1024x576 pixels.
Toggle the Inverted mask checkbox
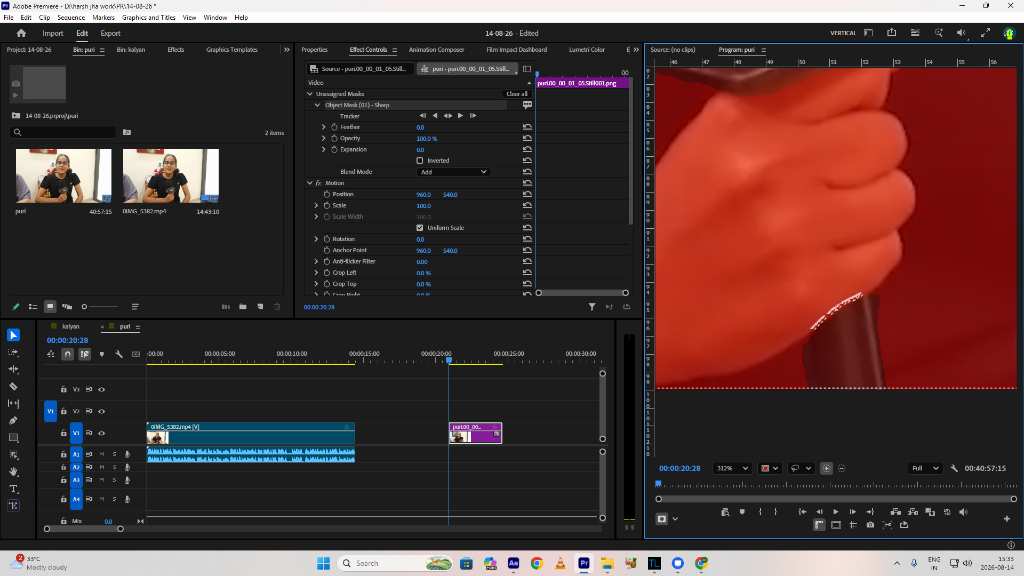(420, 161)
